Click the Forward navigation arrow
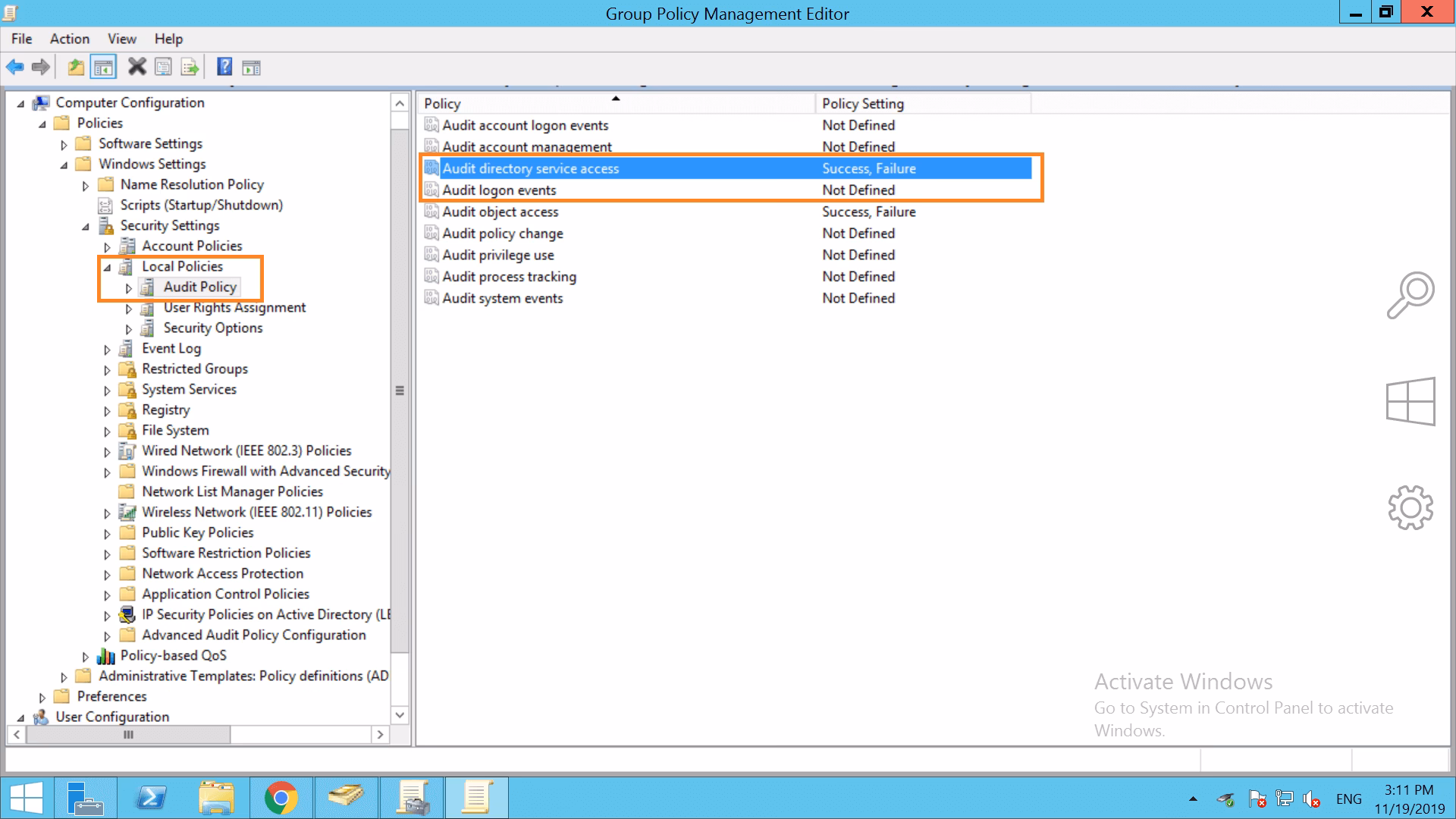 40,67
